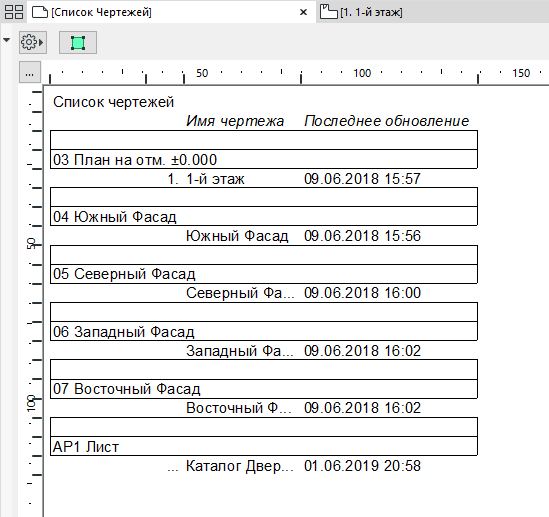
Task: Select row 04 Южный Фасад
Action: tap(264, 216)
